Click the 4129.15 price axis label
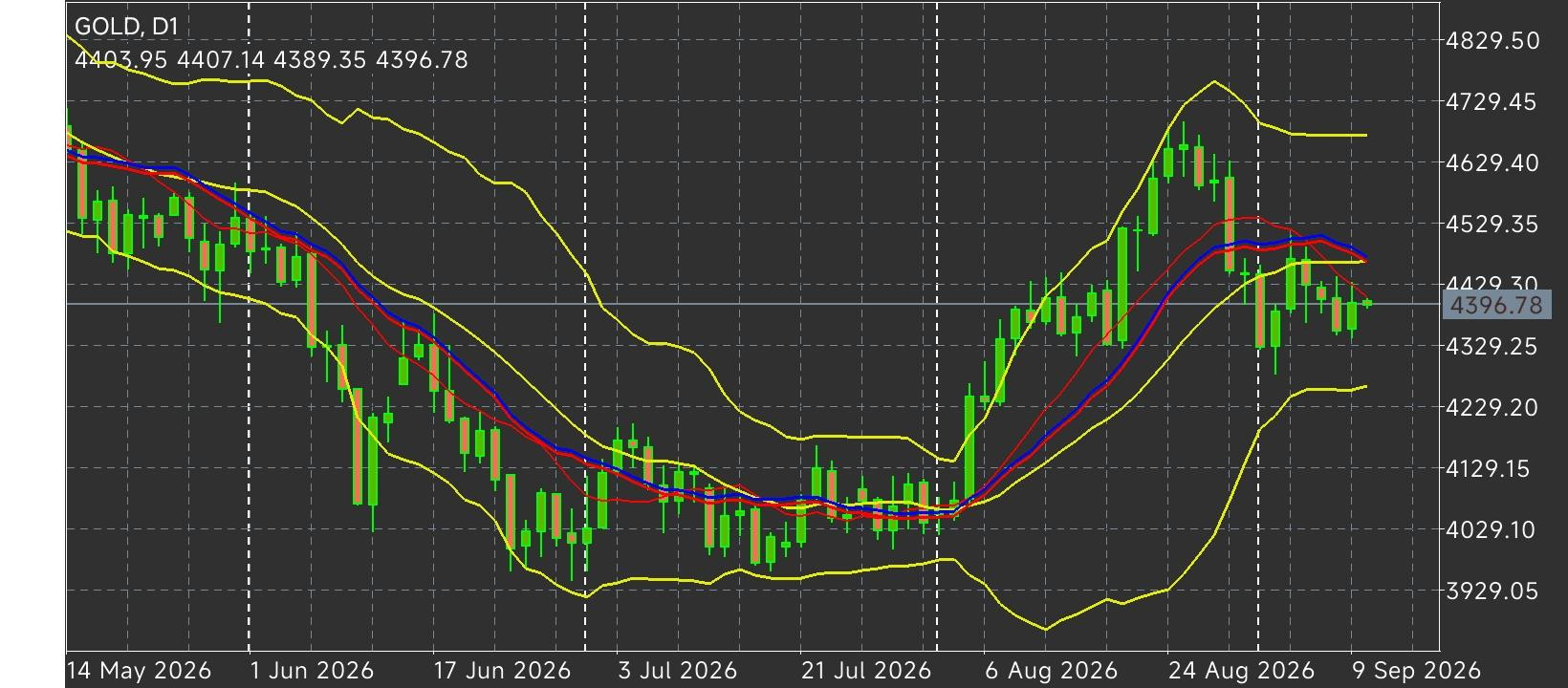The height and width of the screenshot is (688, 1568). [x=1492, y=468]
